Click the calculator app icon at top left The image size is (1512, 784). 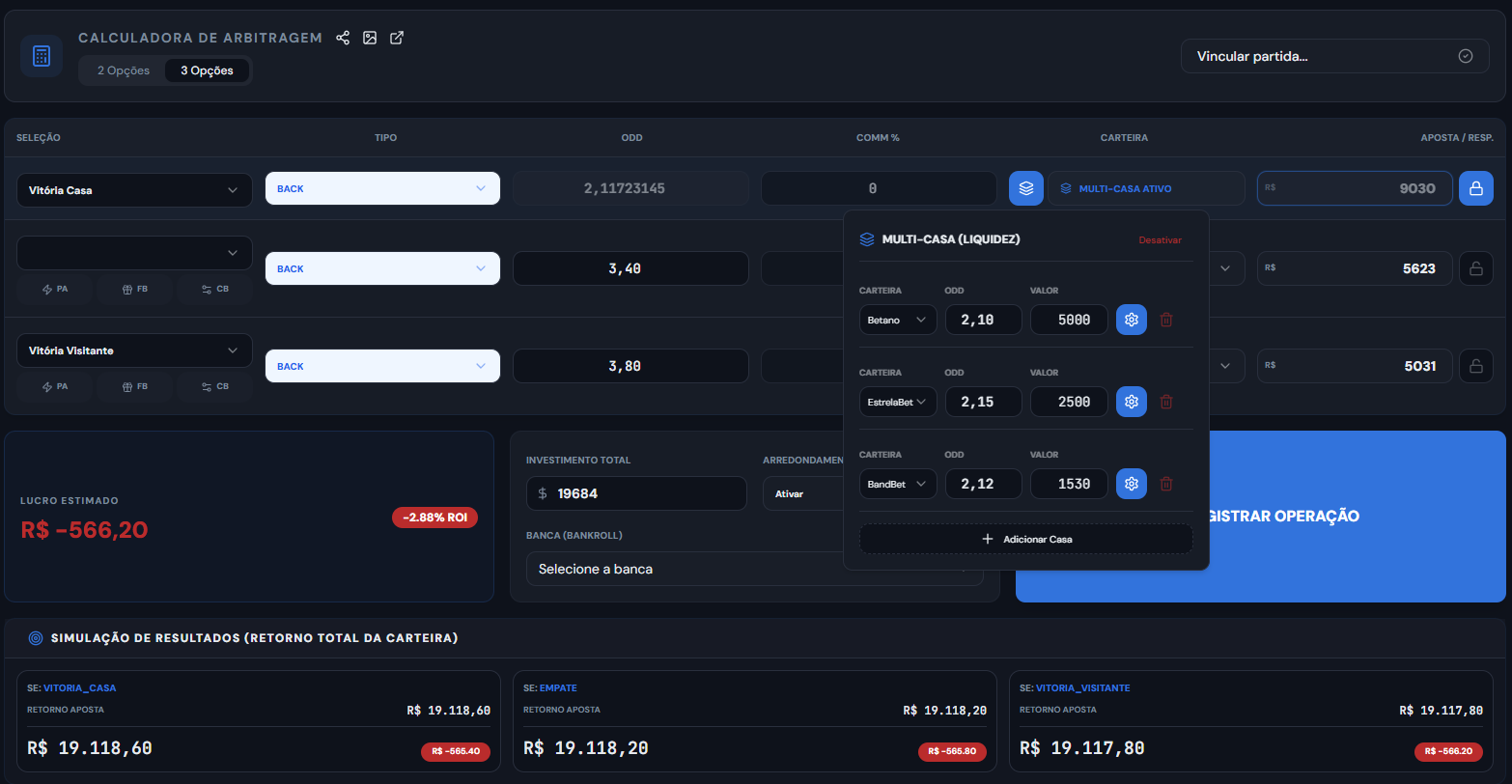pos(42,56)
